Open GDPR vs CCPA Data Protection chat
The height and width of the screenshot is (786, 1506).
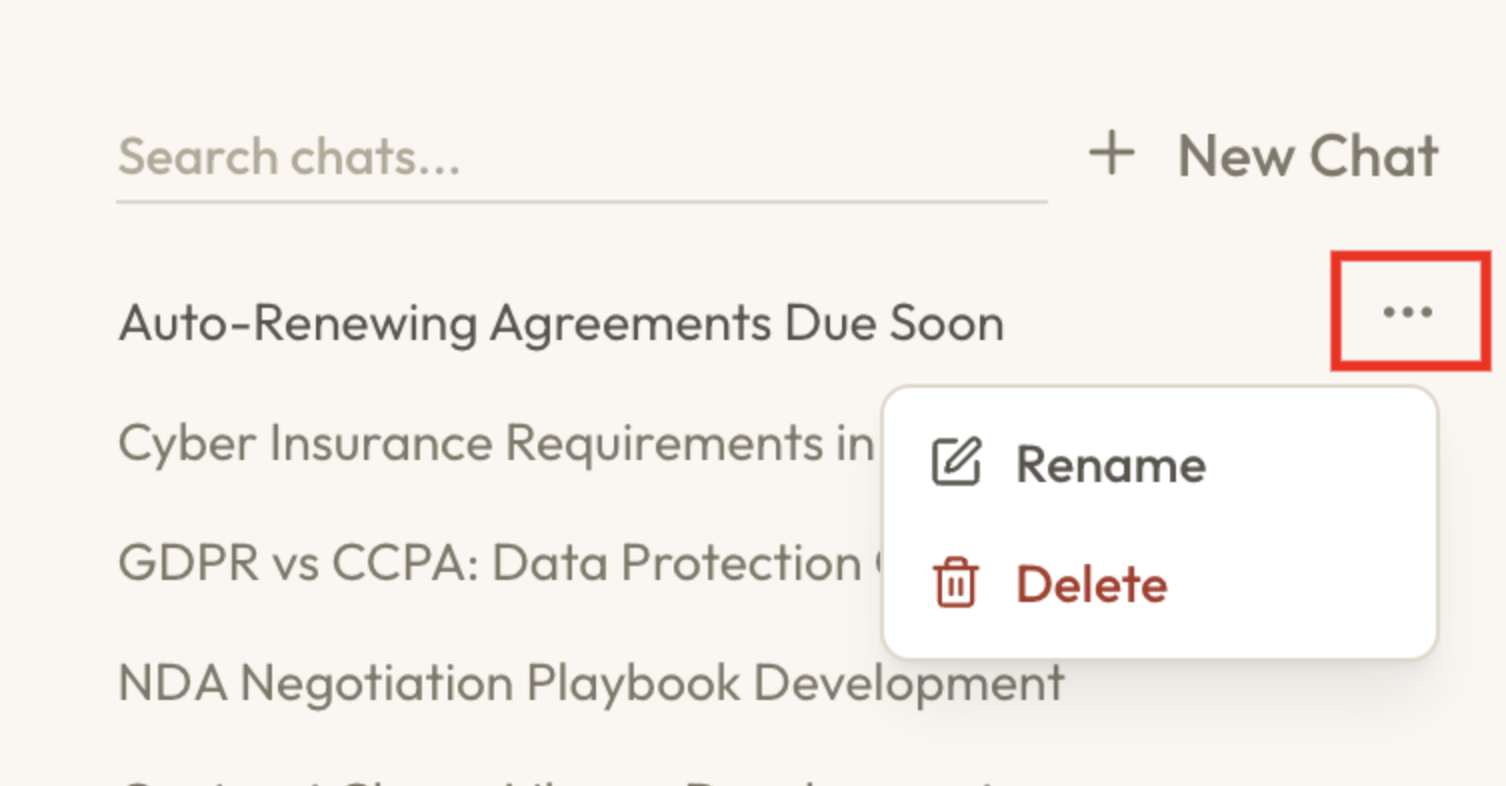(490, 564)
